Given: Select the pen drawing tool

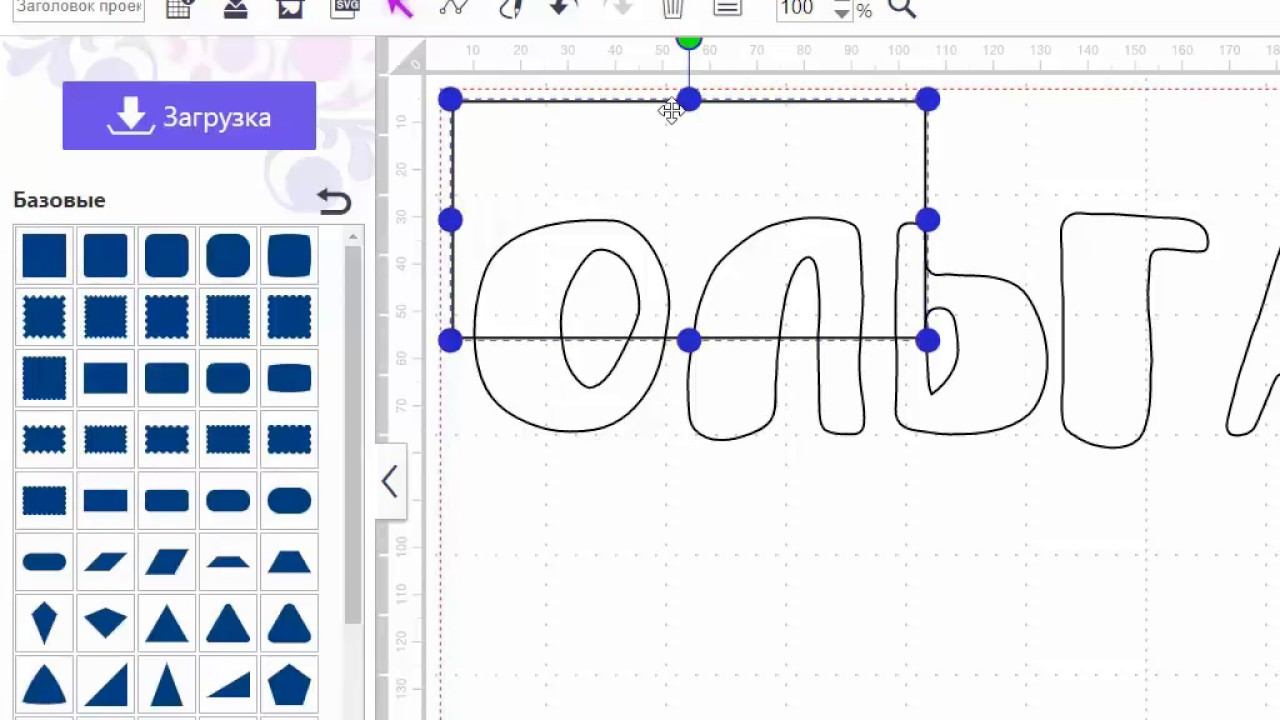Looking at the screenshot, I should [509, 8].
